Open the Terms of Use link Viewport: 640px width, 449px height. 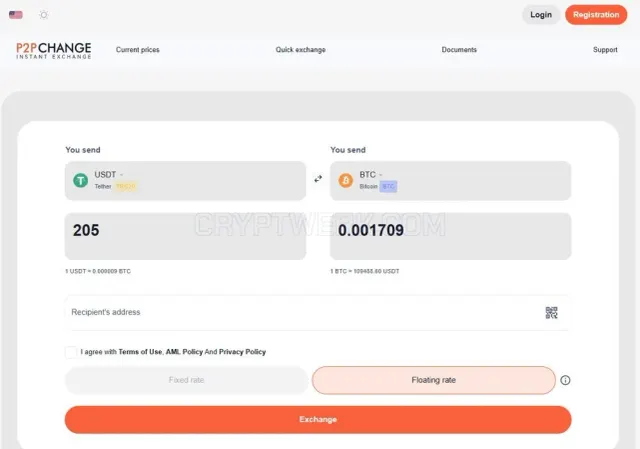[x=140, y=352]
